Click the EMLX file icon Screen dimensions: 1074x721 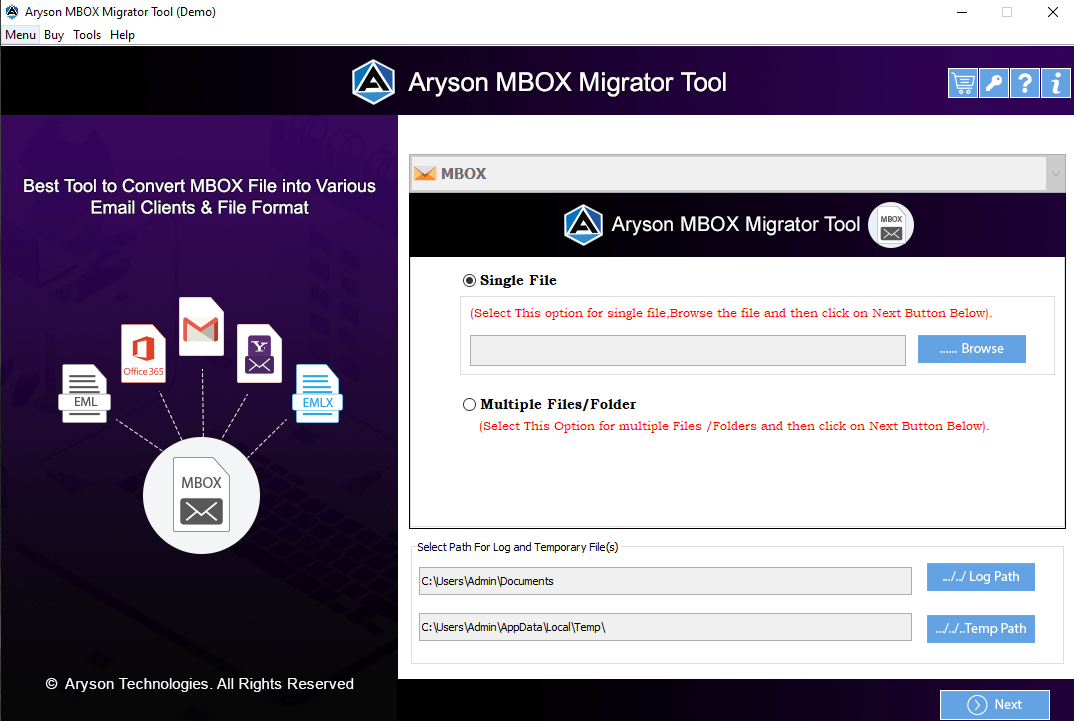318,393
